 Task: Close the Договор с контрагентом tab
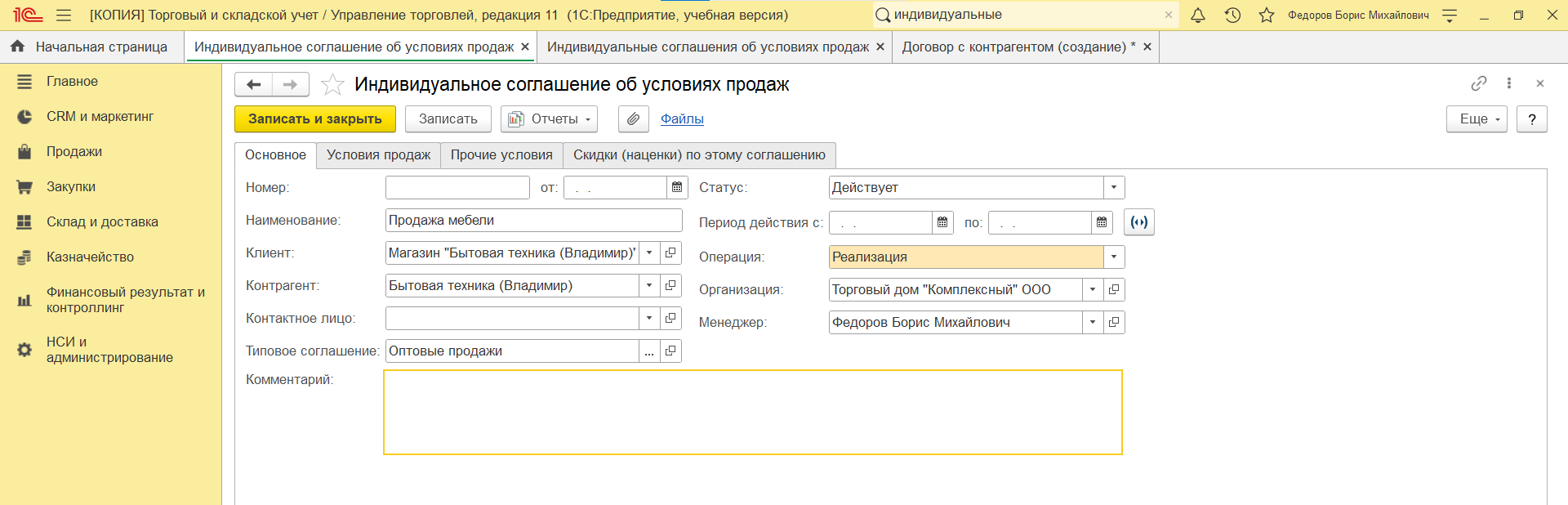tap(1147, 47)
